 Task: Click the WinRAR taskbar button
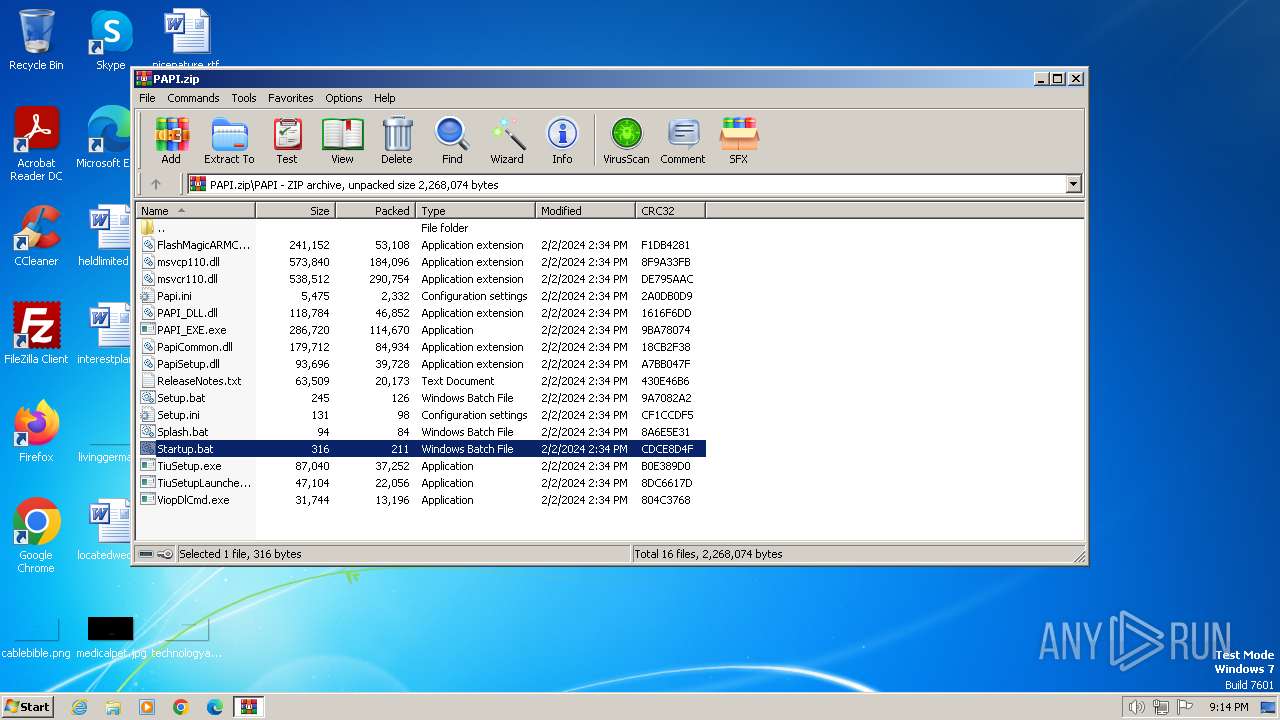[x=248, y=707]
